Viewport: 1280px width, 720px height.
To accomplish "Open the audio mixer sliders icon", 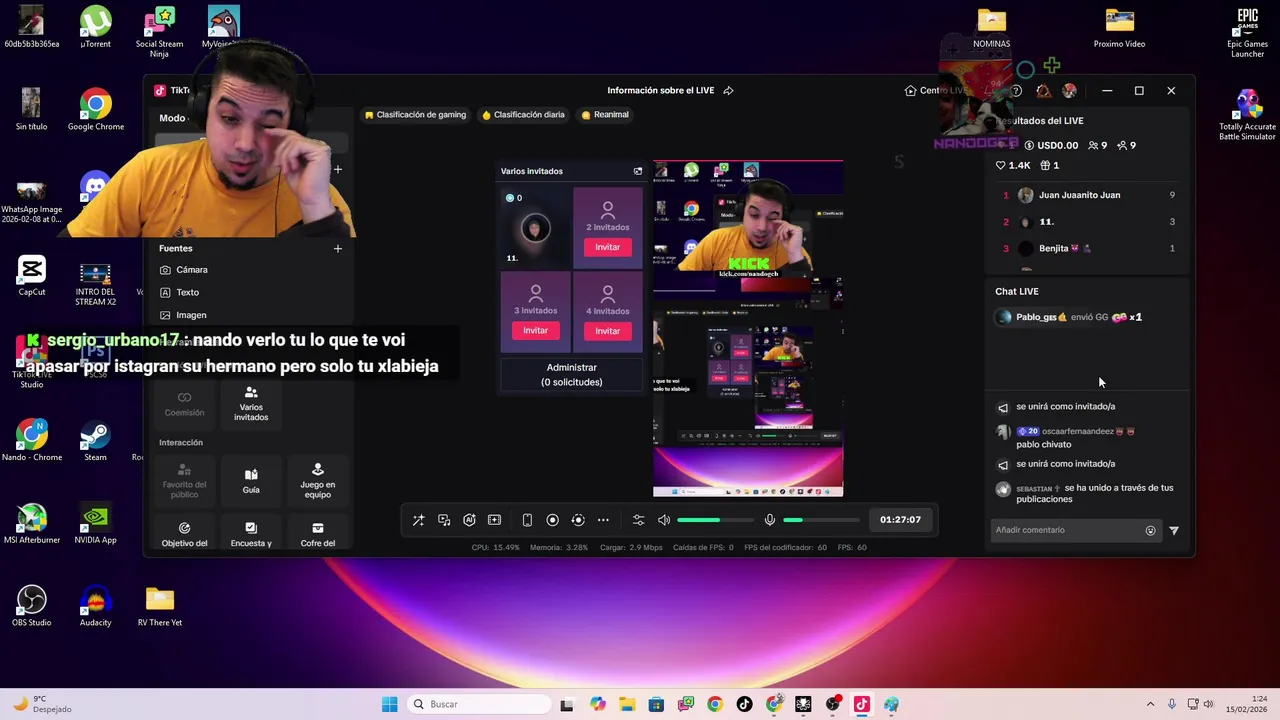I will click(638, 520).
